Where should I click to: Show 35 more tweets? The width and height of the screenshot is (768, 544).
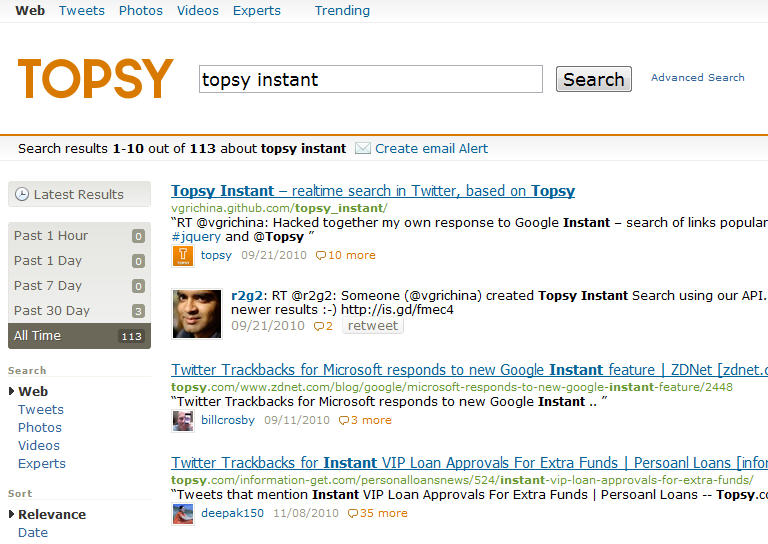click(384, 513)
